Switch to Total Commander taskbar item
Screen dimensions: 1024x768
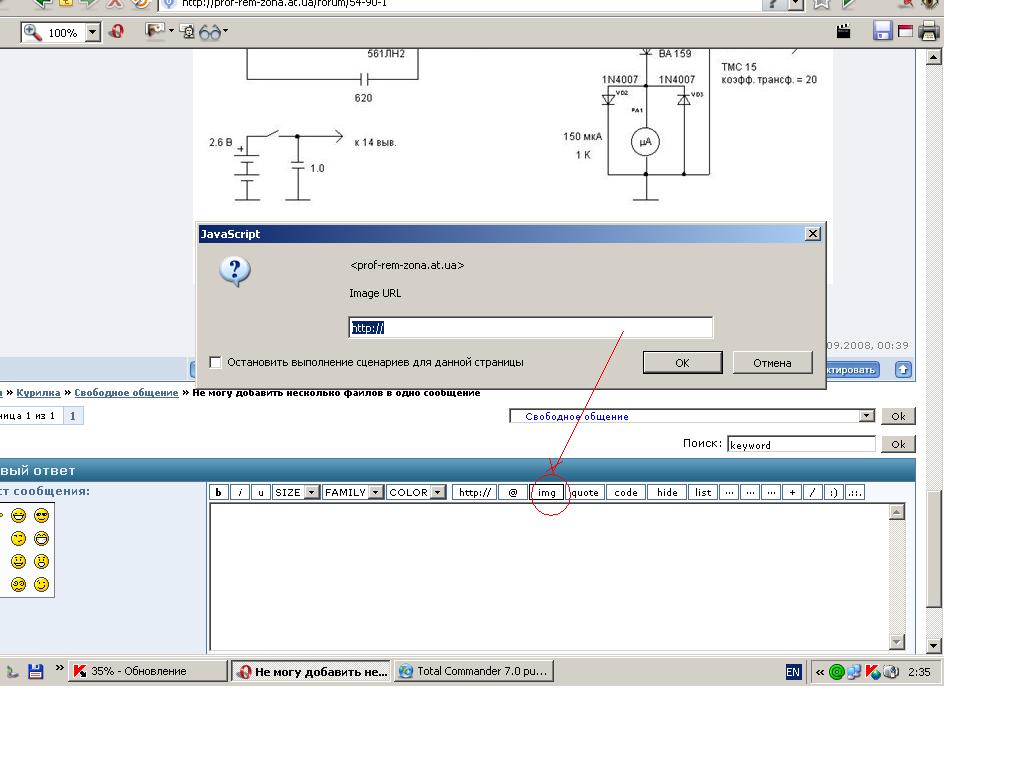474,672
